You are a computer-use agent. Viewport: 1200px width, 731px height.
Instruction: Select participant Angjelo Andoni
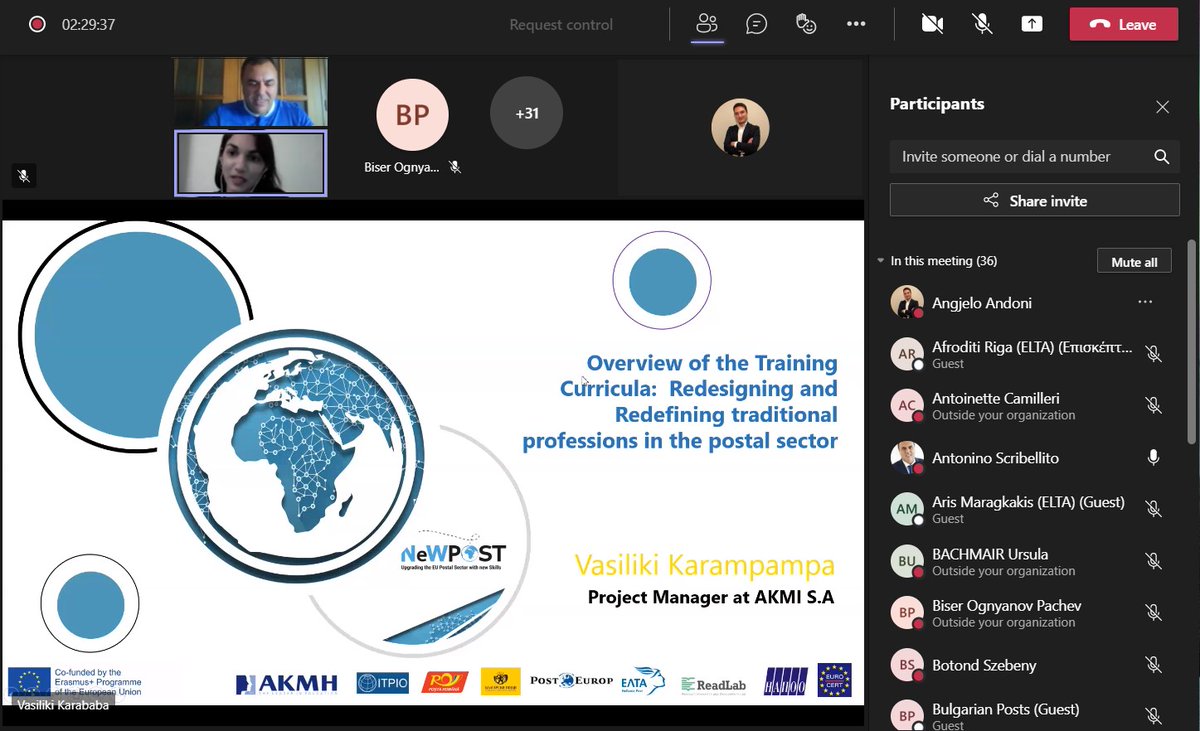pos(1028,302)
